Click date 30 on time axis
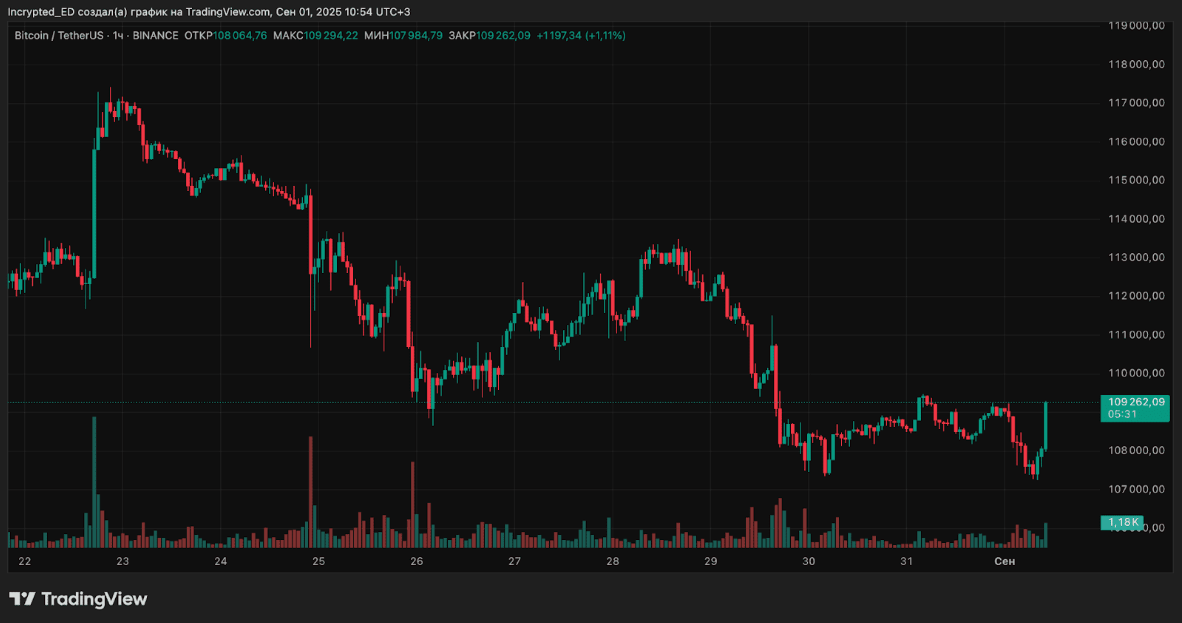 point(809,561)
